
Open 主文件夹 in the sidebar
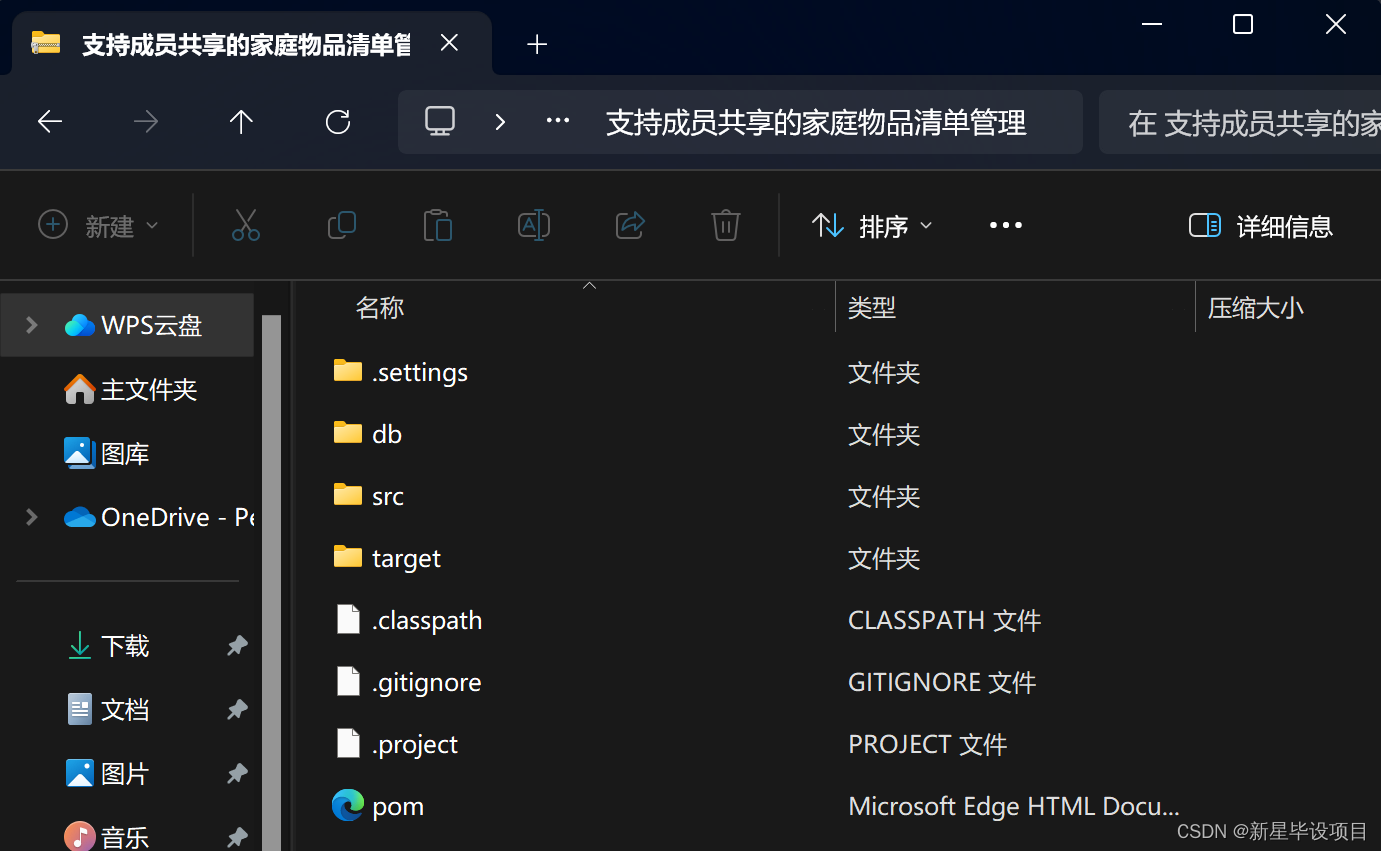coord(130,389)
